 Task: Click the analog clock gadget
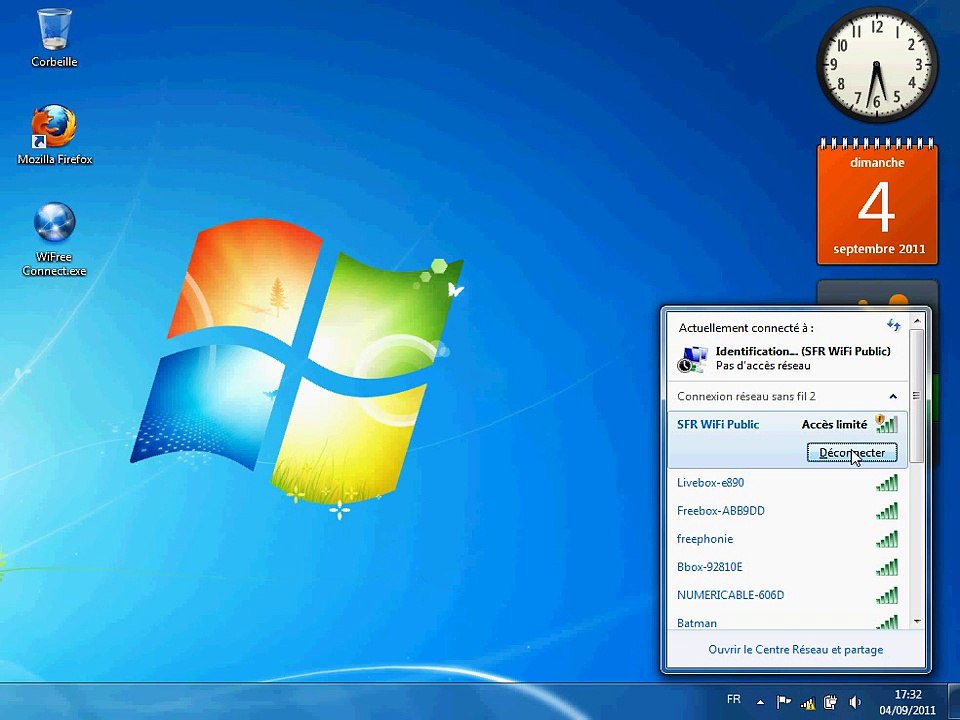(x=877, y=64)
